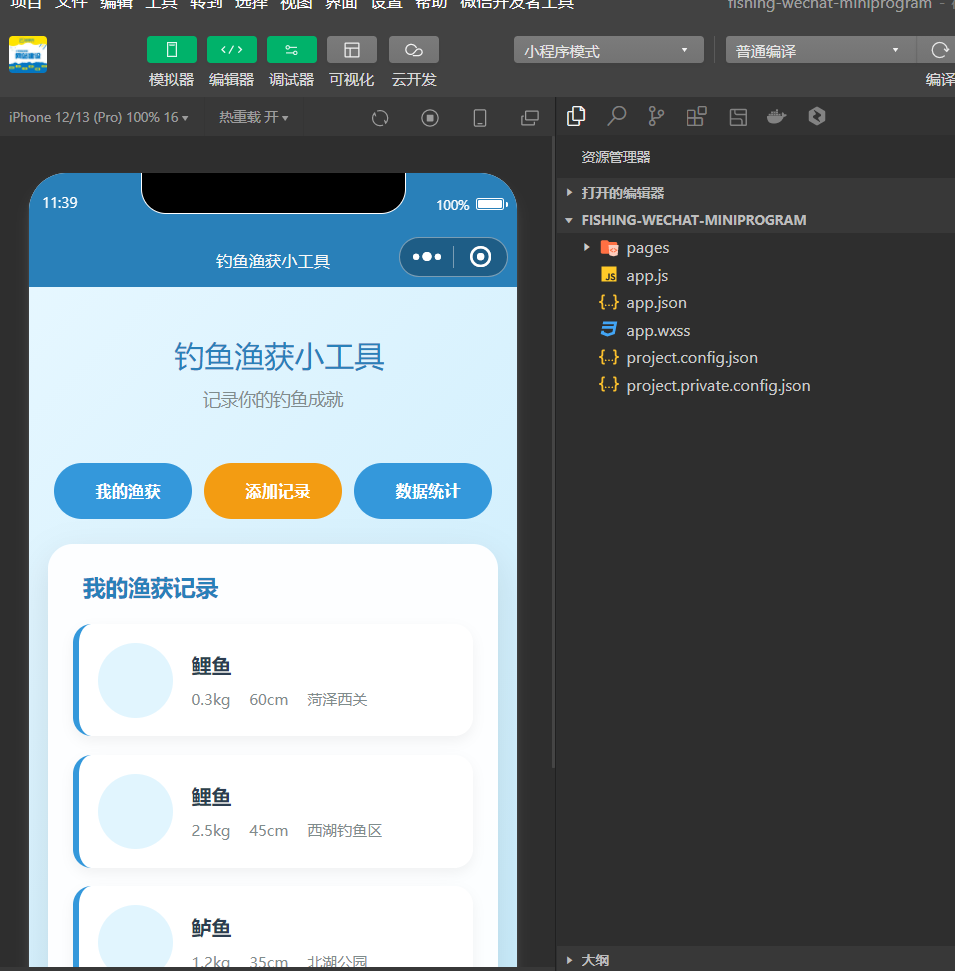This screenshot has height=971, width=955.
Task: Open the app.json file
Action: (756, 303)
